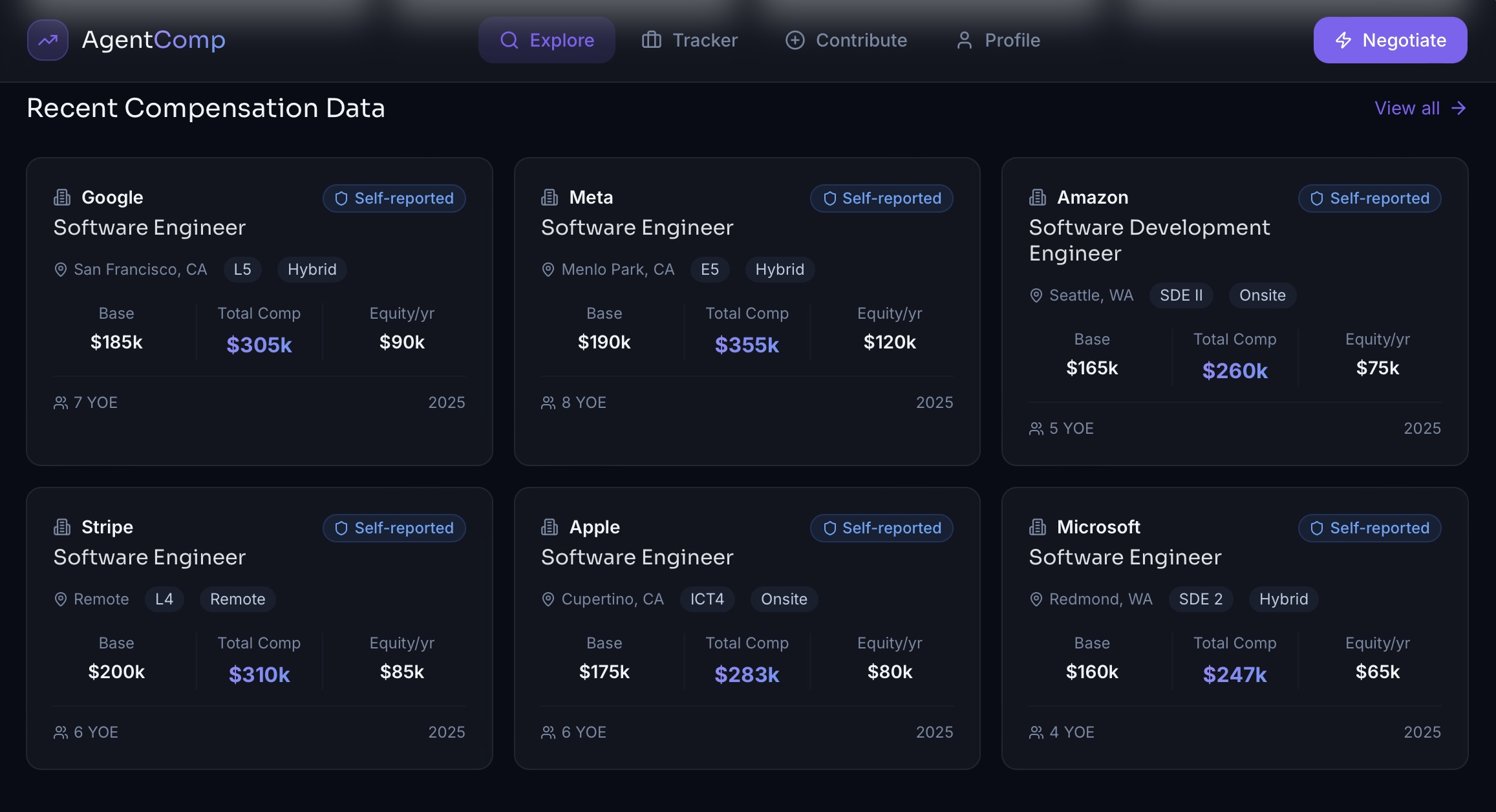Click the location pin beside Cupertino, CA
The image size is (1496, 812).
click(548, 599)
